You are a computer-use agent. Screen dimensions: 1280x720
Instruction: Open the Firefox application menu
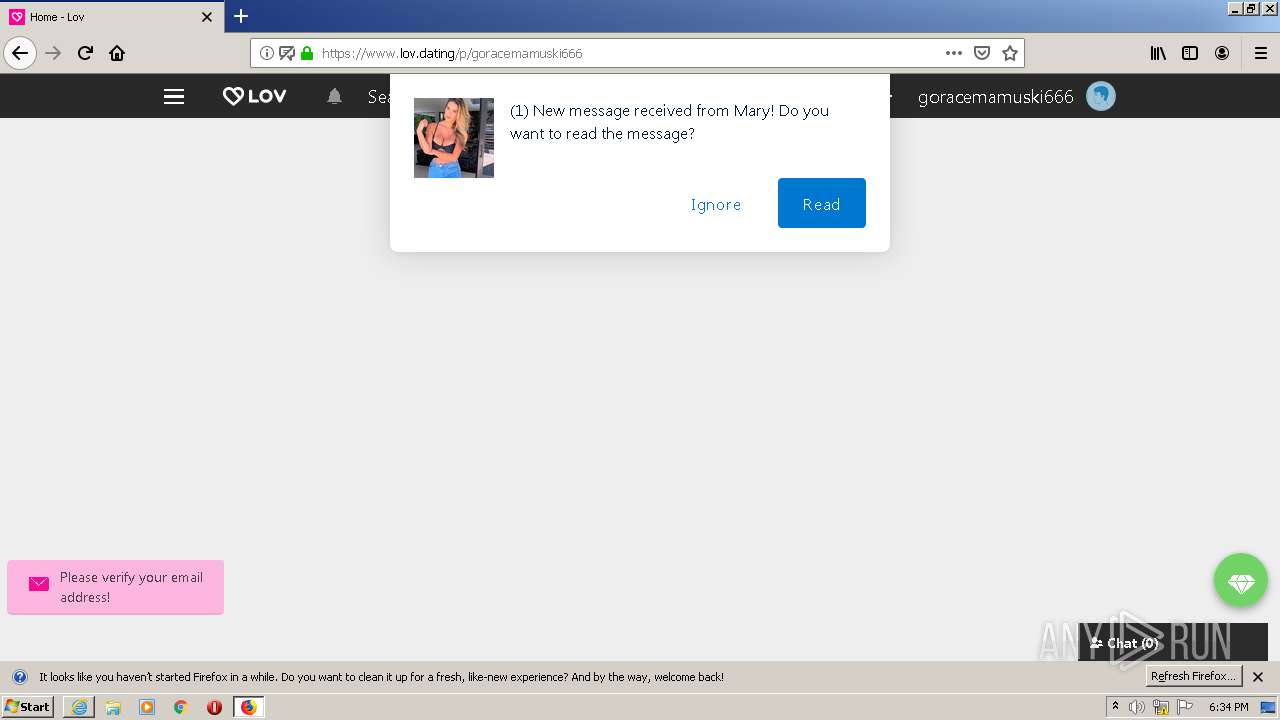click(1261, 53)
